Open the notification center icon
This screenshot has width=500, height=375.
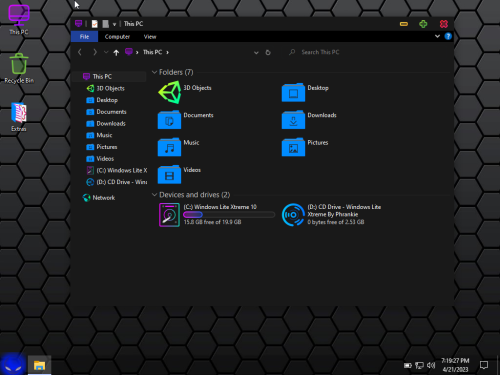484,365
